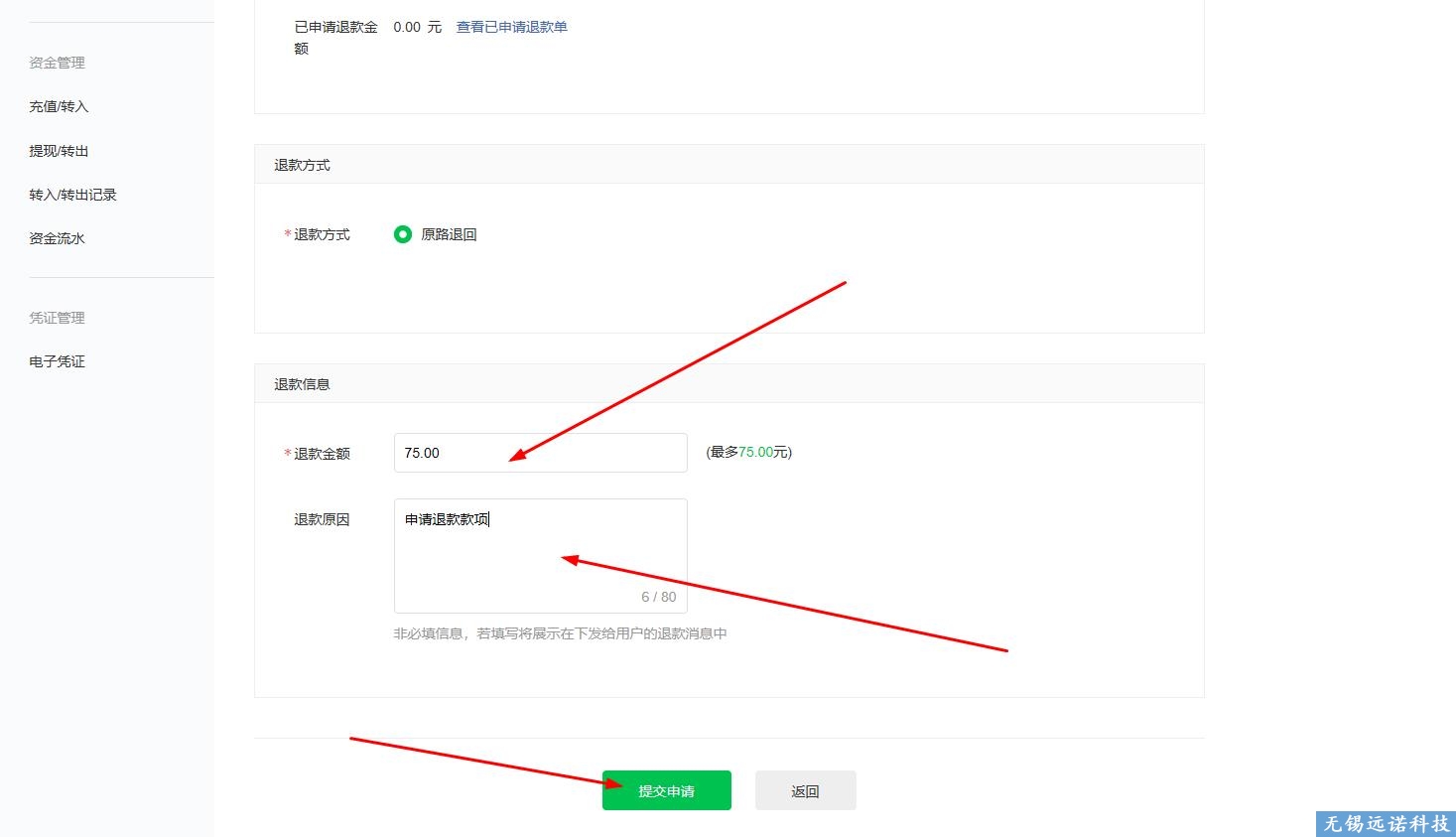Open 资金流水 in the sidebar

57,238
